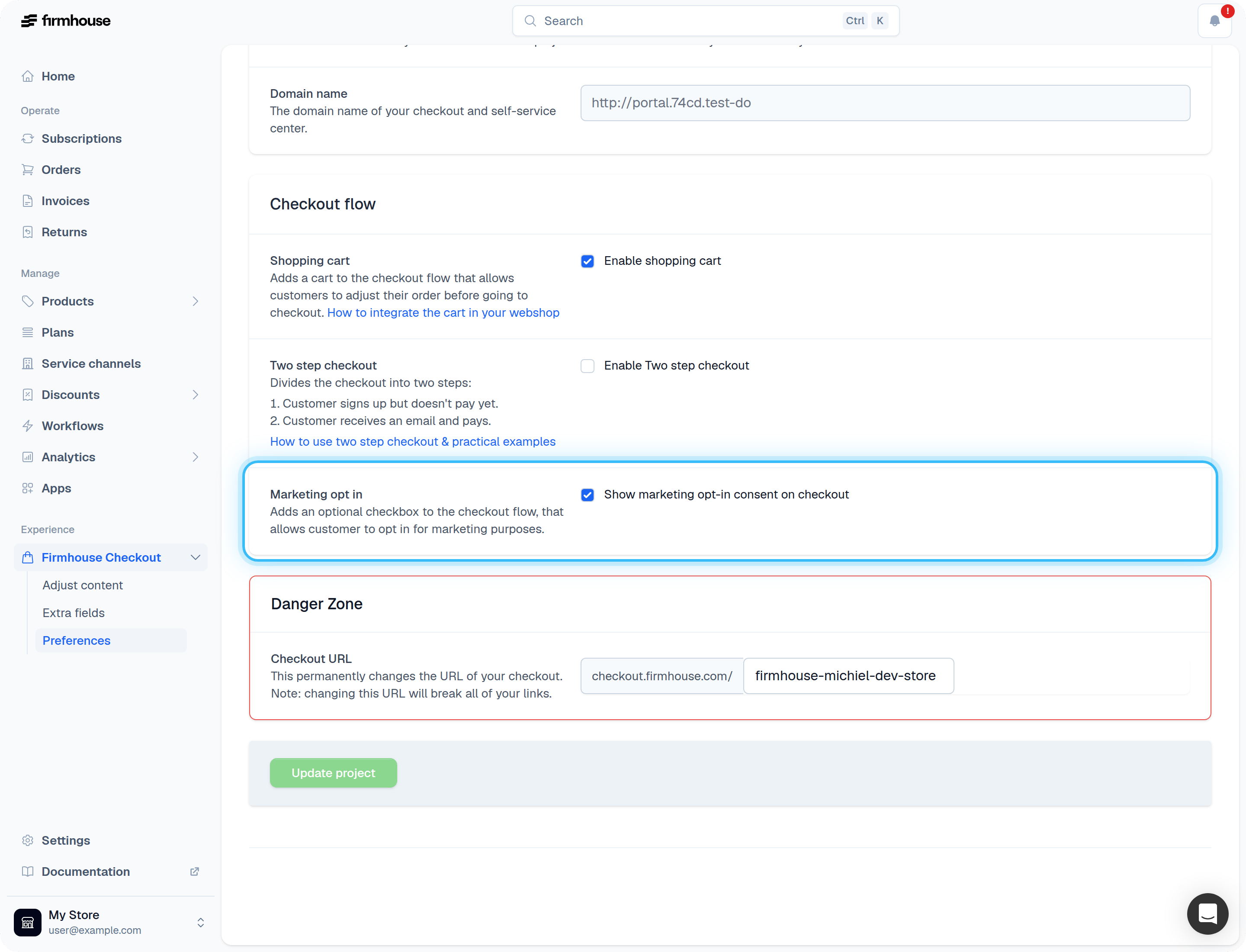Open Subscriptions page
Image resolution: width=1246 pixels, height=952 pixels.
pos(82,138)
